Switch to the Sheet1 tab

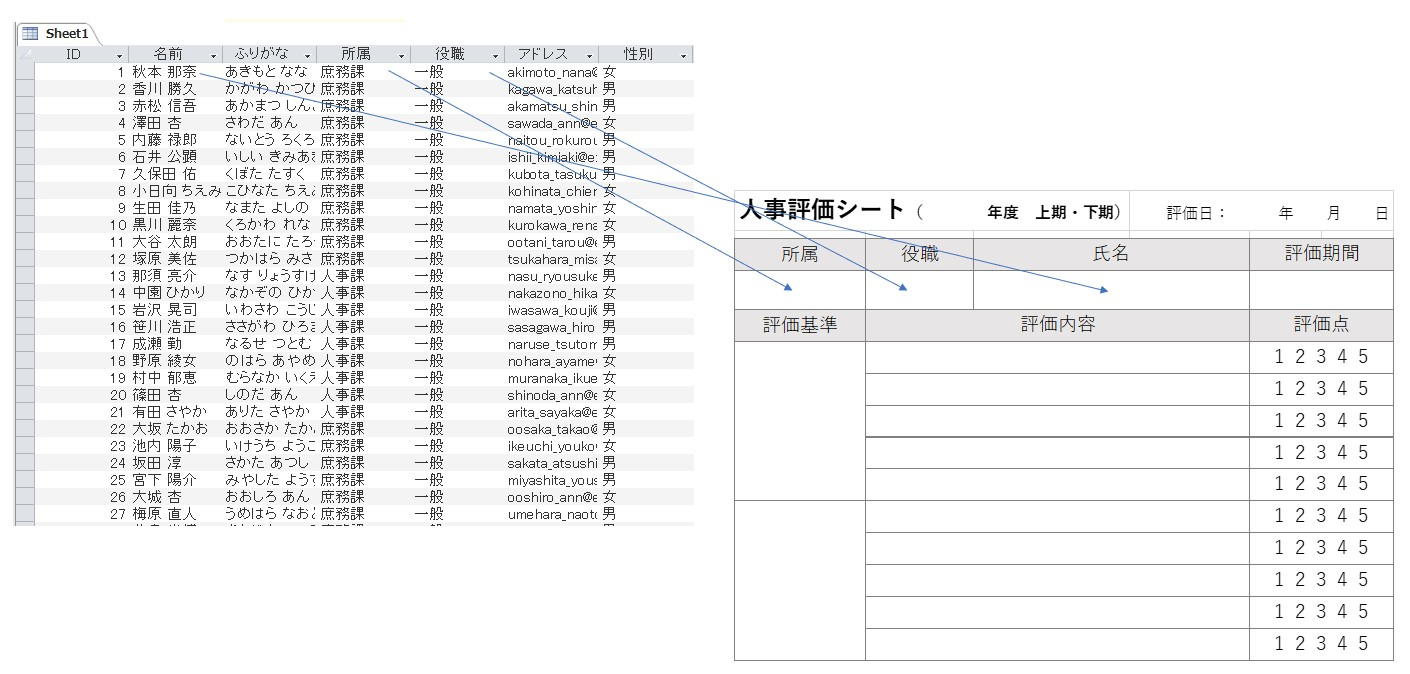point(66,33)
